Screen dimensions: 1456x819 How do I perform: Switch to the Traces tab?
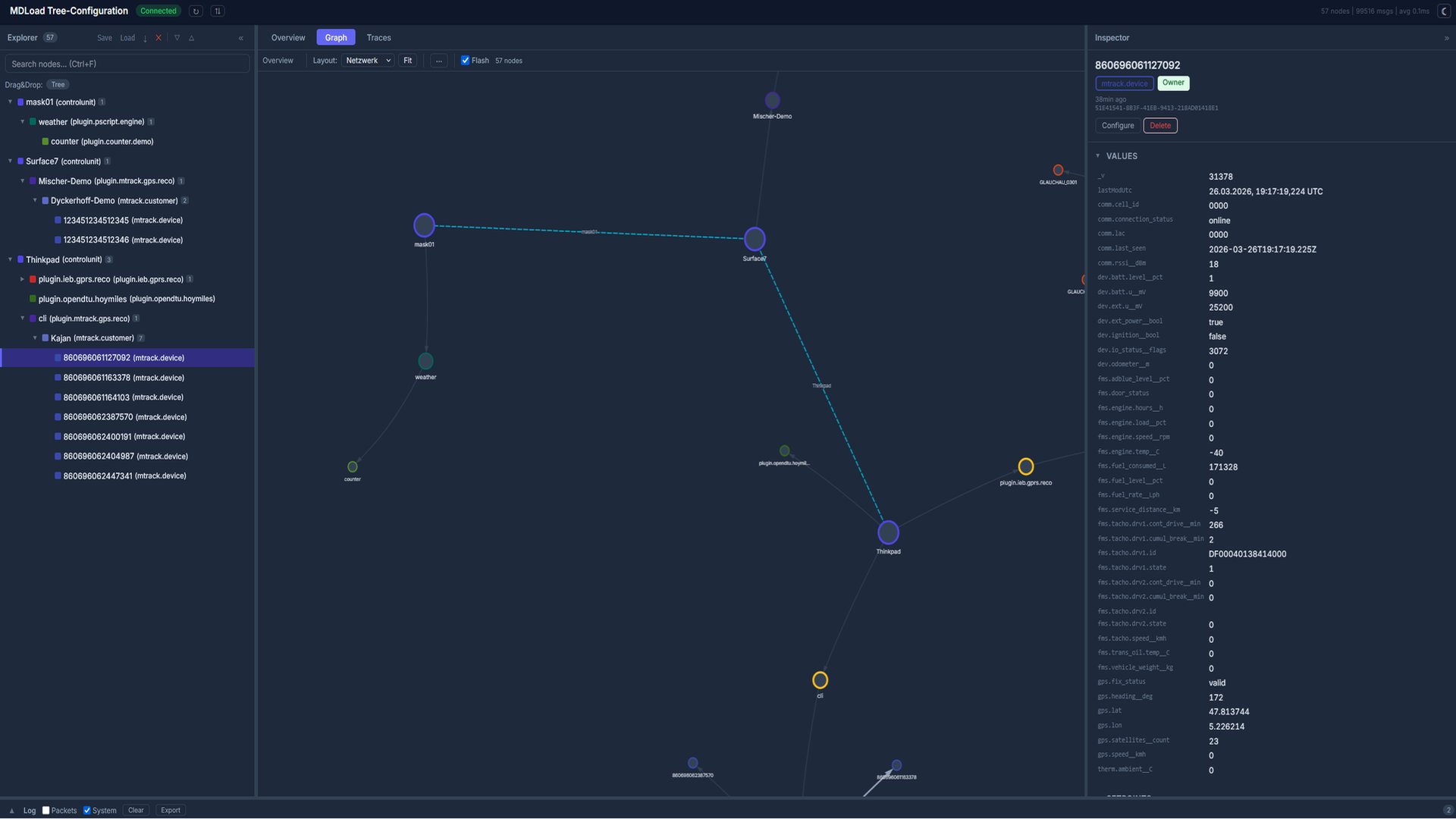[378, 37]
